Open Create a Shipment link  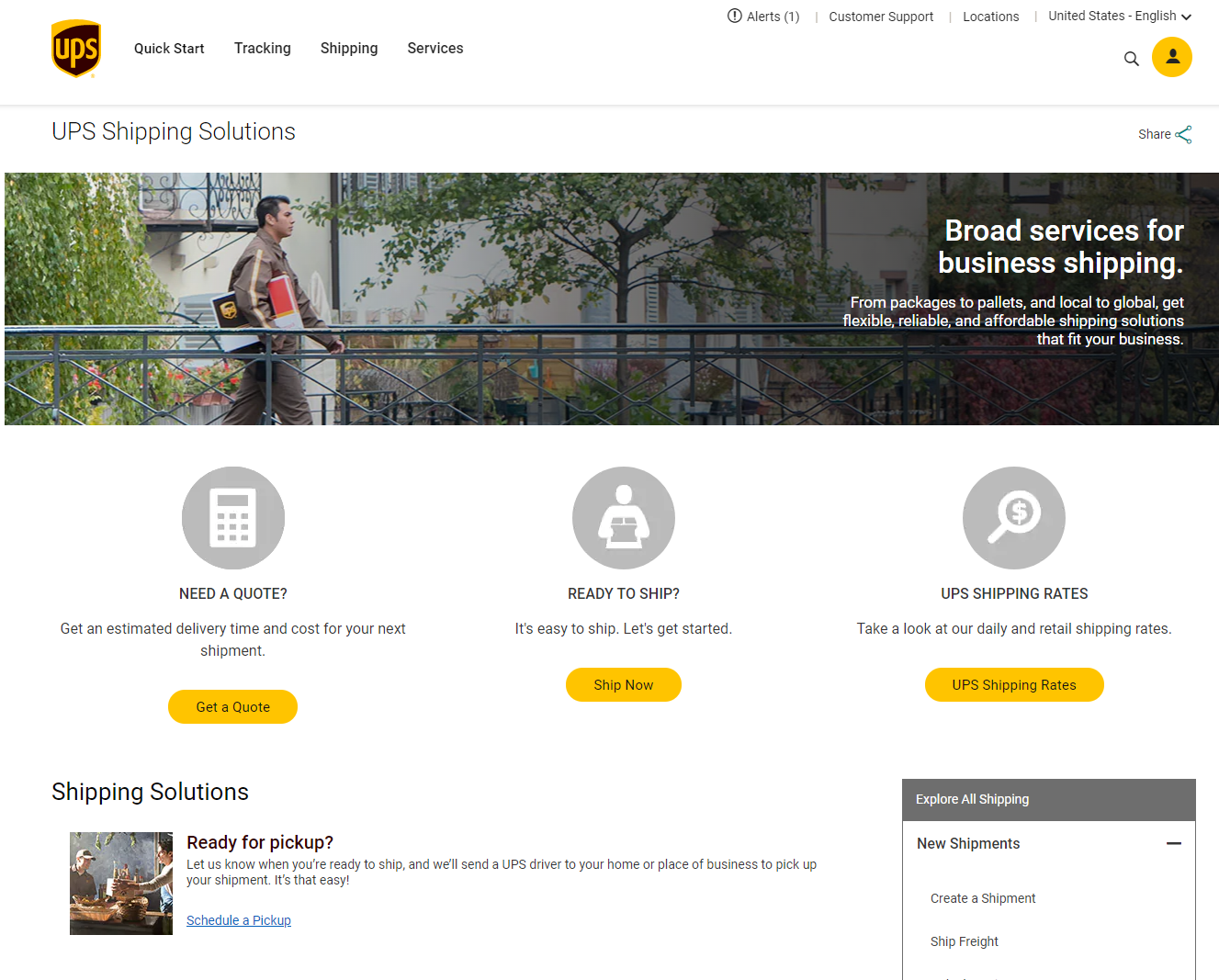(983, 898)
